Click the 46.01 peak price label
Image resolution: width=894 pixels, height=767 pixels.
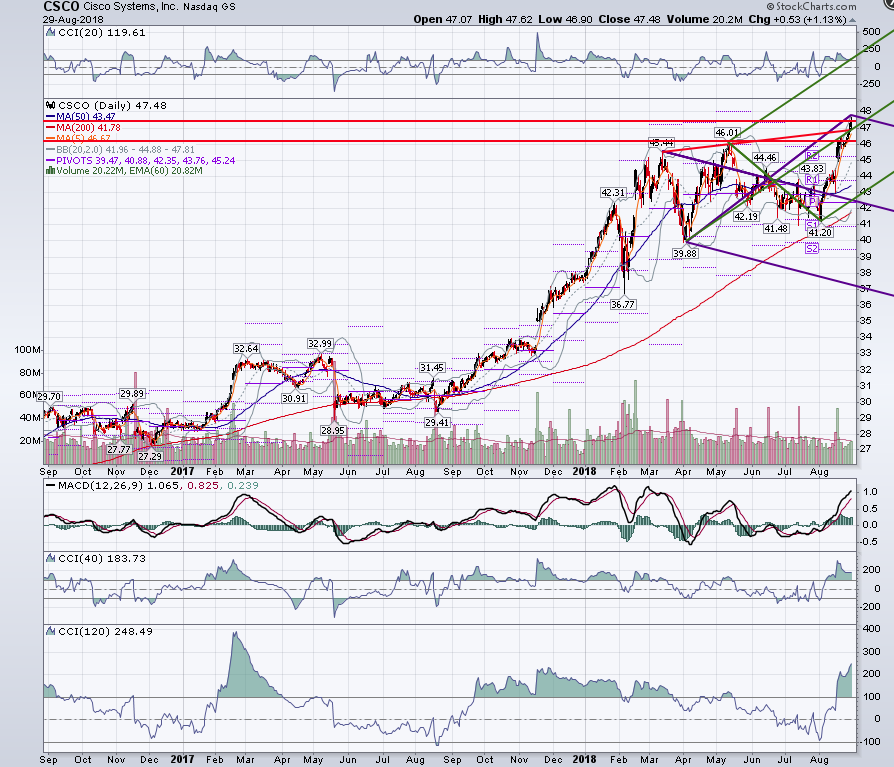727,133
